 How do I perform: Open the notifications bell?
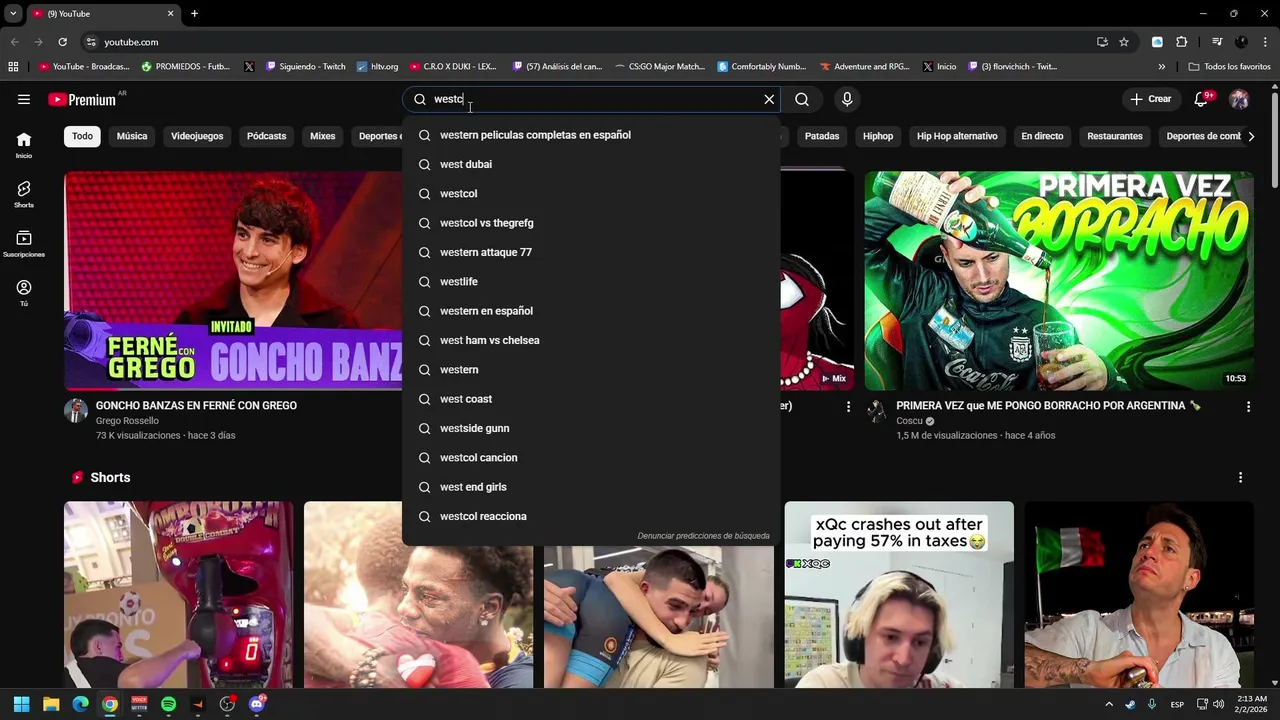pos(1202,99)
